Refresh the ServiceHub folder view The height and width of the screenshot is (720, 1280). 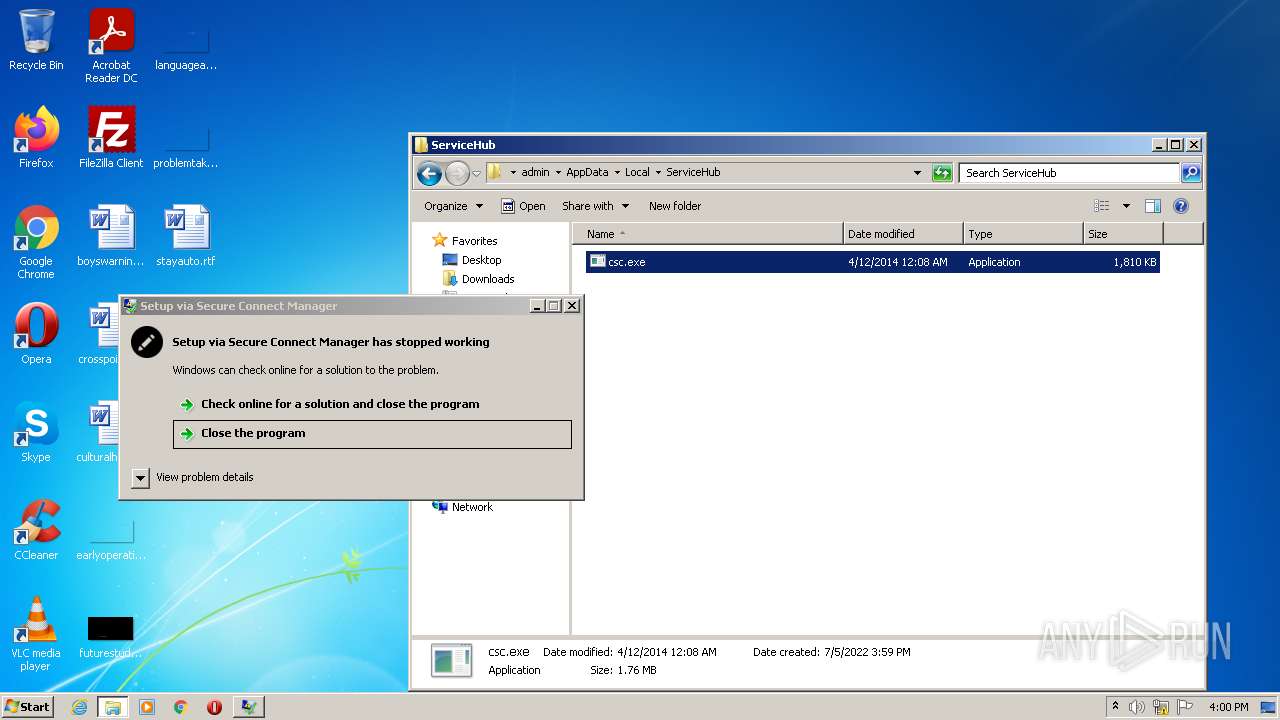pyautogui.click(x=942, y=173)
